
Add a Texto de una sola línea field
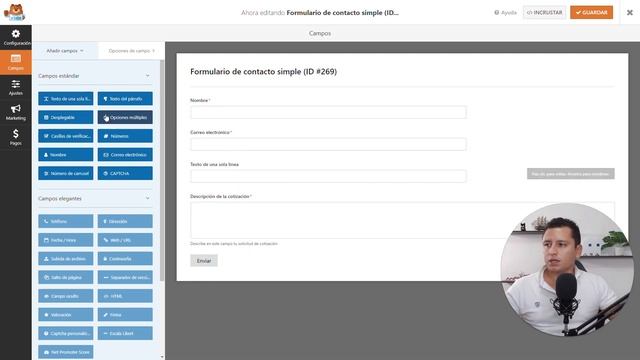click(66, 99)
